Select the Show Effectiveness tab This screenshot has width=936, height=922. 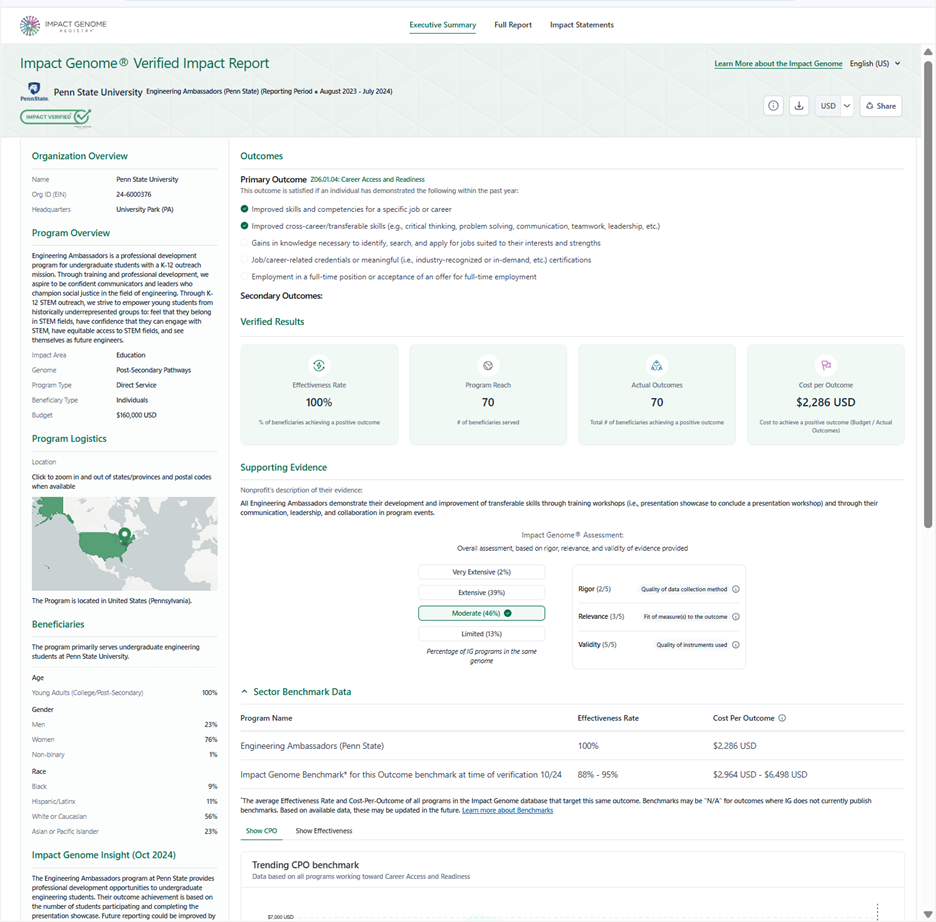point(324,831)
